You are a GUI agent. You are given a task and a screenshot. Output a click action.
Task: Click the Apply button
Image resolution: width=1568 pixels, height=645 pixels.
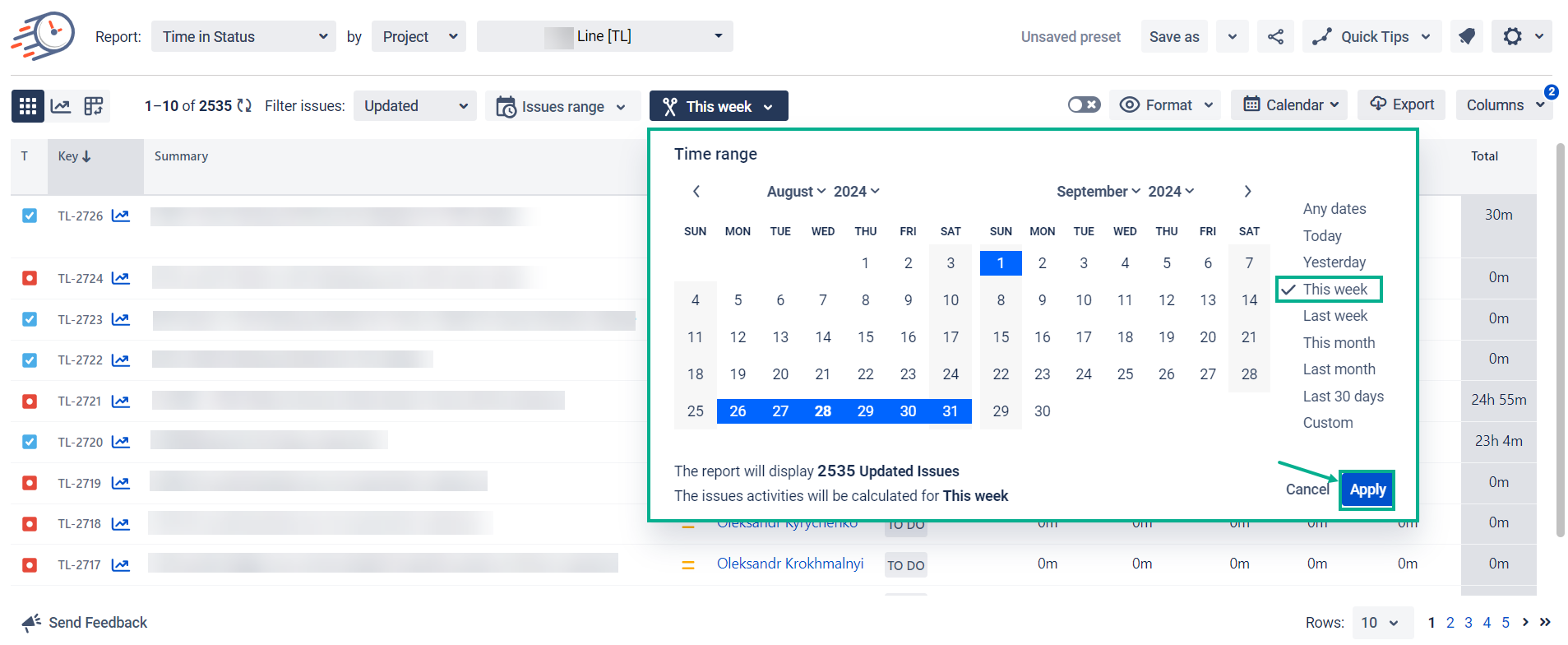pos(1367,490)
